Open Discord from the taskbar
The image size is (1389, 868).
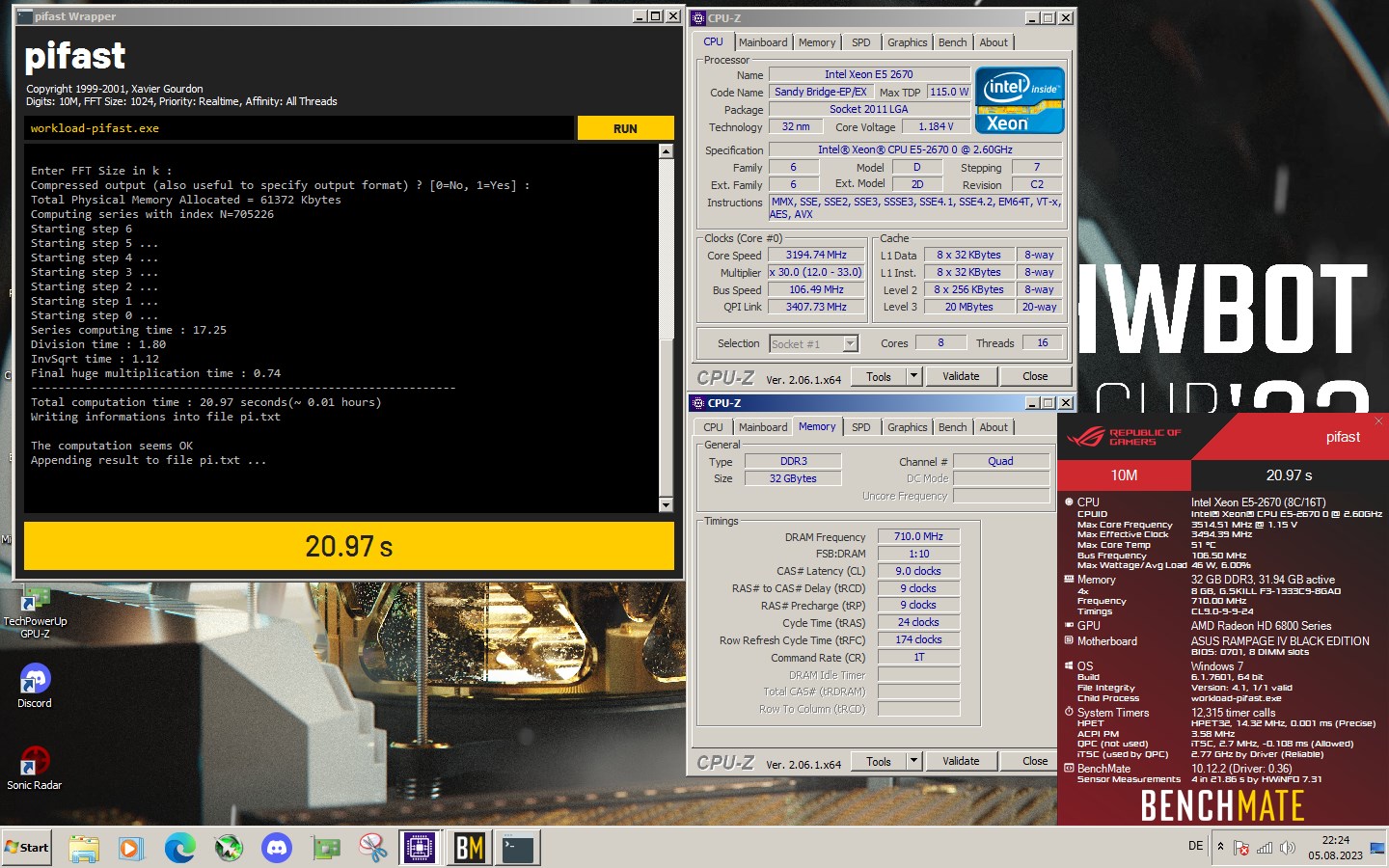tap(277, 848)
